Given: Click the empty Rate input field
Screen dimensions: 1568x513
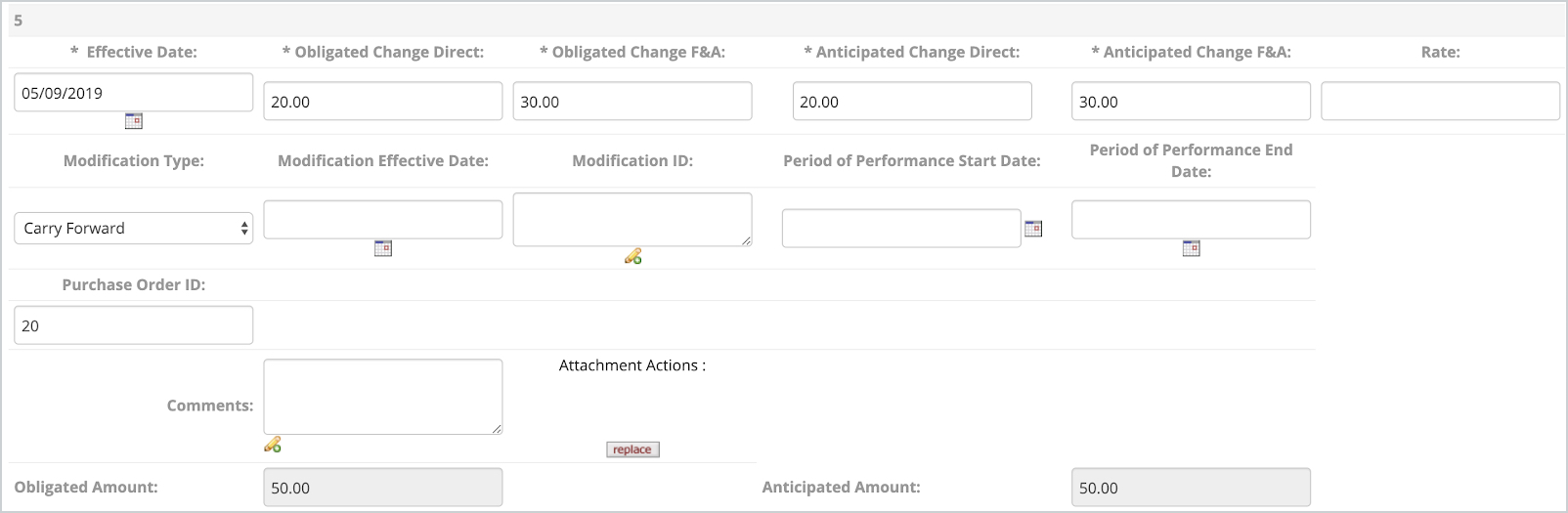Looking at the screenshot, I should point(1440,102).
